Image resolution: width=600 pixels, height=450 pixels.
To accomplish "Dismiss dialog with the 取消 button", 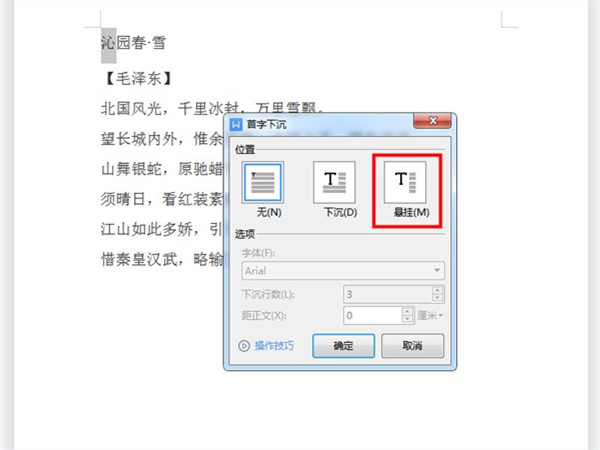I will point(412,346).
